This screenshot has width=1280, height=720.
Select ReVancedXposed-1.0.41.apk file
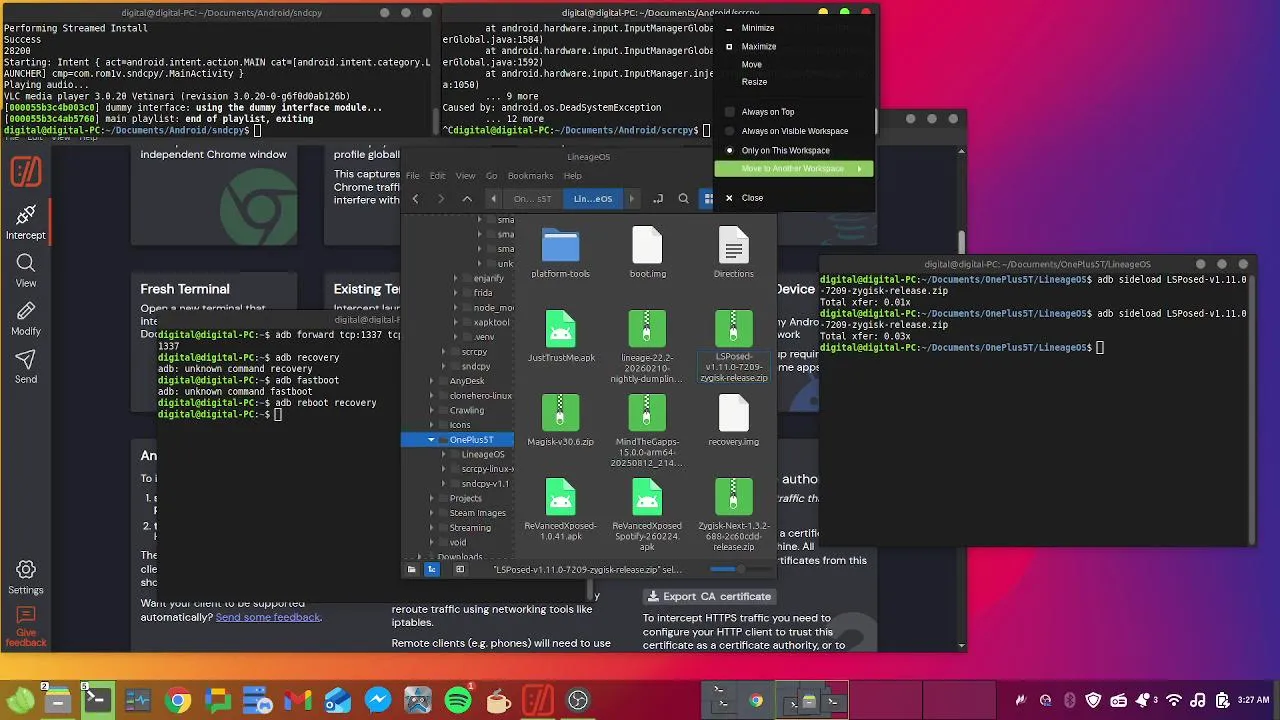click(560, 510)
